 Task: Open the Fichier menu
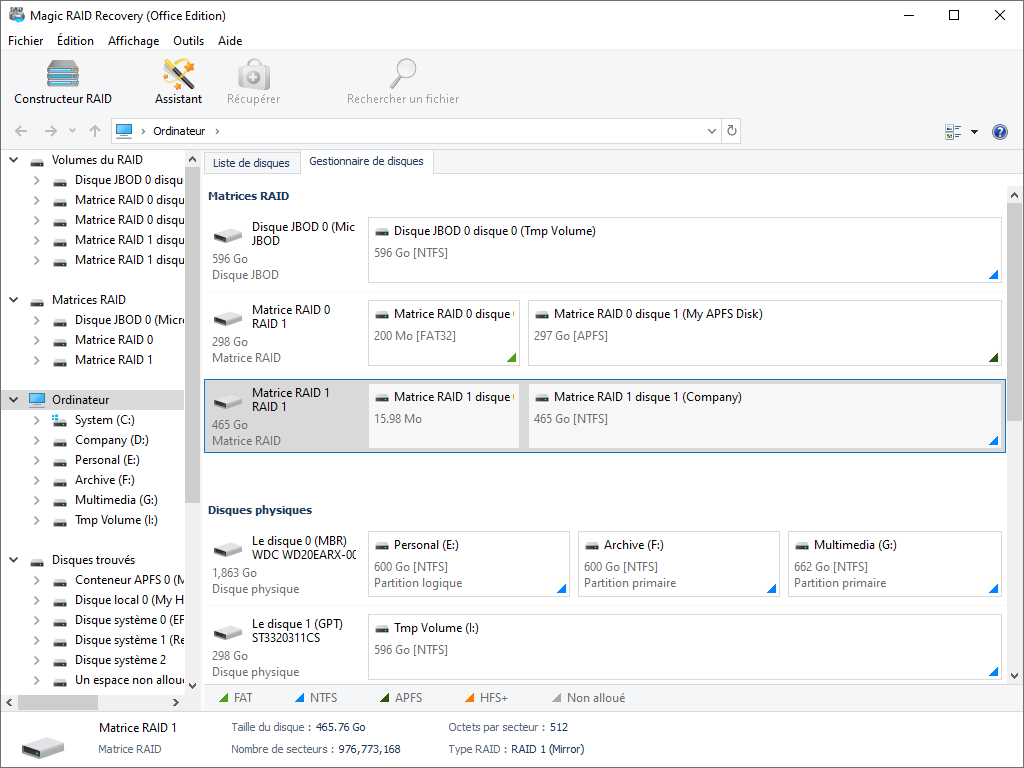[x=25, y=40]
